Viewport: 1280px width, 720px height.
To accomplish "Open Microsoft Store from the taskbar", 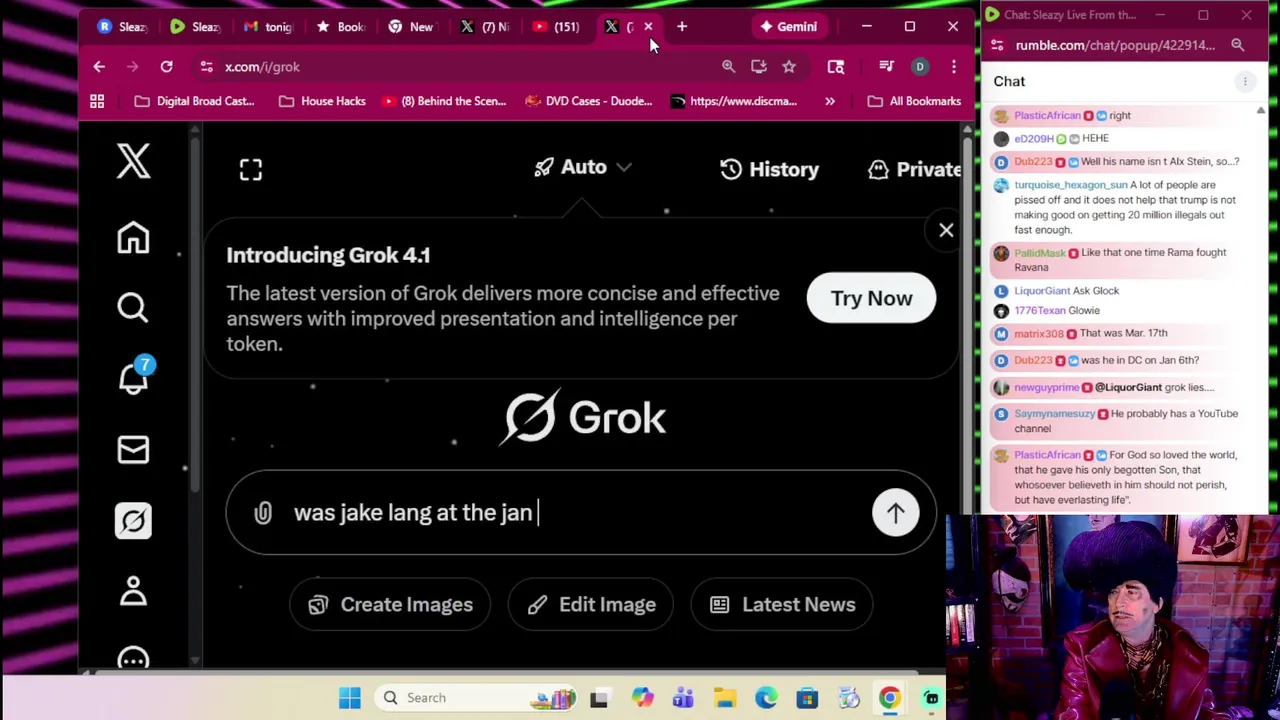I will click(x=807, y=697).
